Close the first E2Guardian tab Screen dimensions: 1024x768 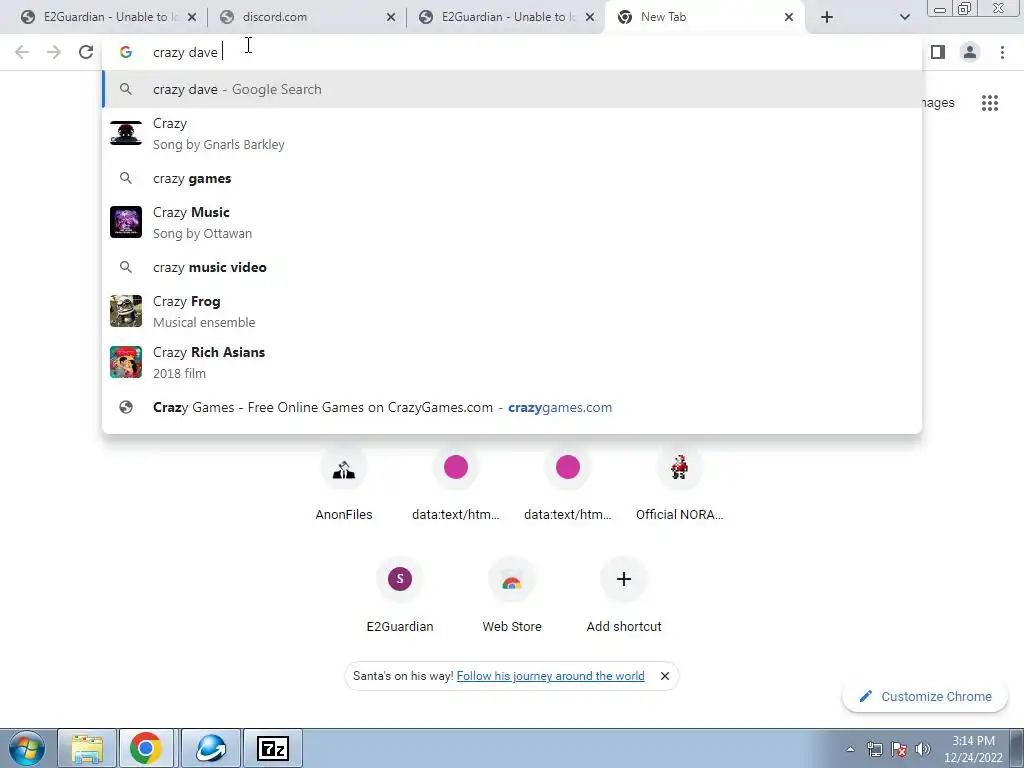pos(192,17)
